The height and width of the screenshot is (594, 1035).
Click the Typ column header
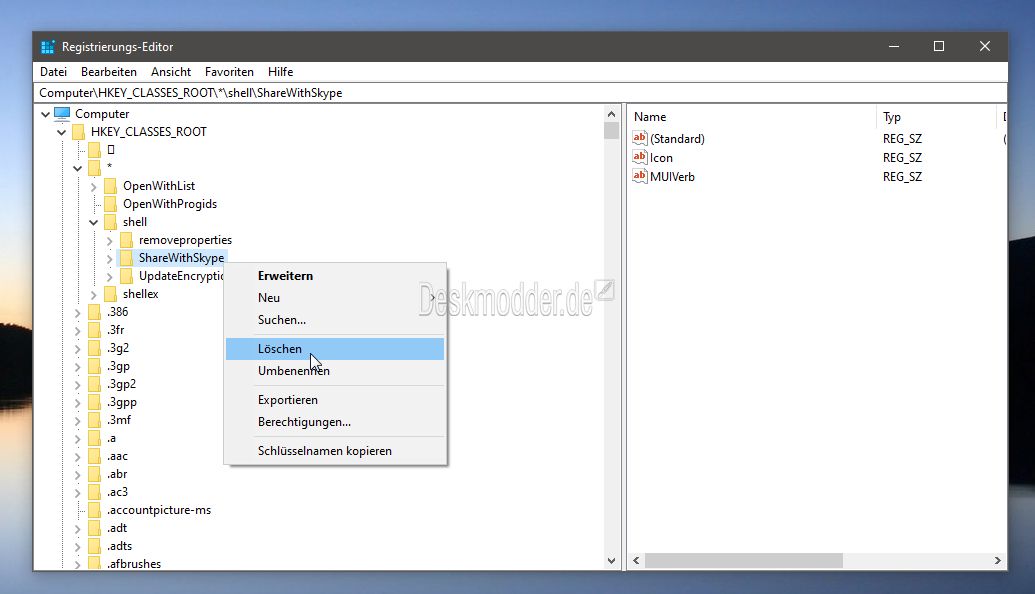click(x=935, y=117)
